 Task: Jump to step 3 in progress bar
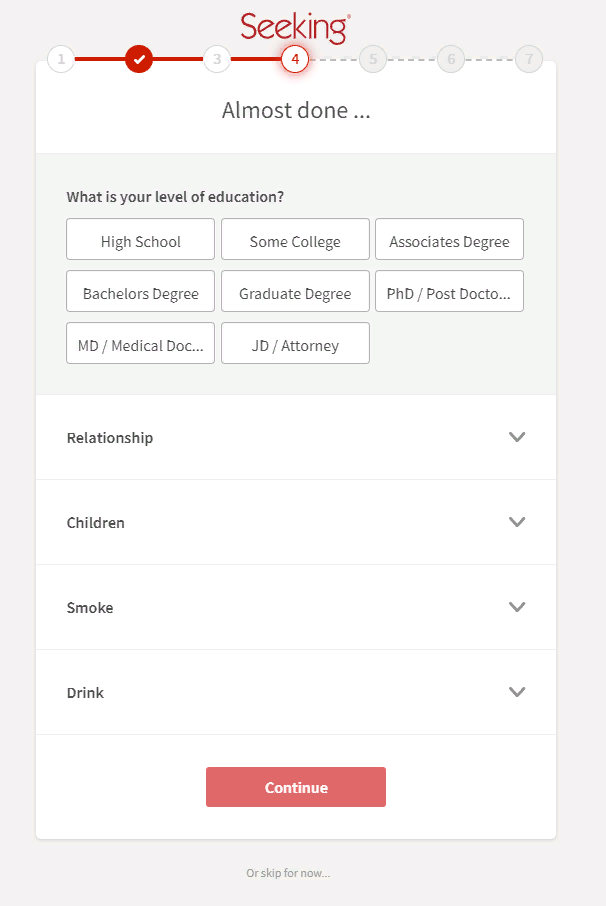click(217, 59)
